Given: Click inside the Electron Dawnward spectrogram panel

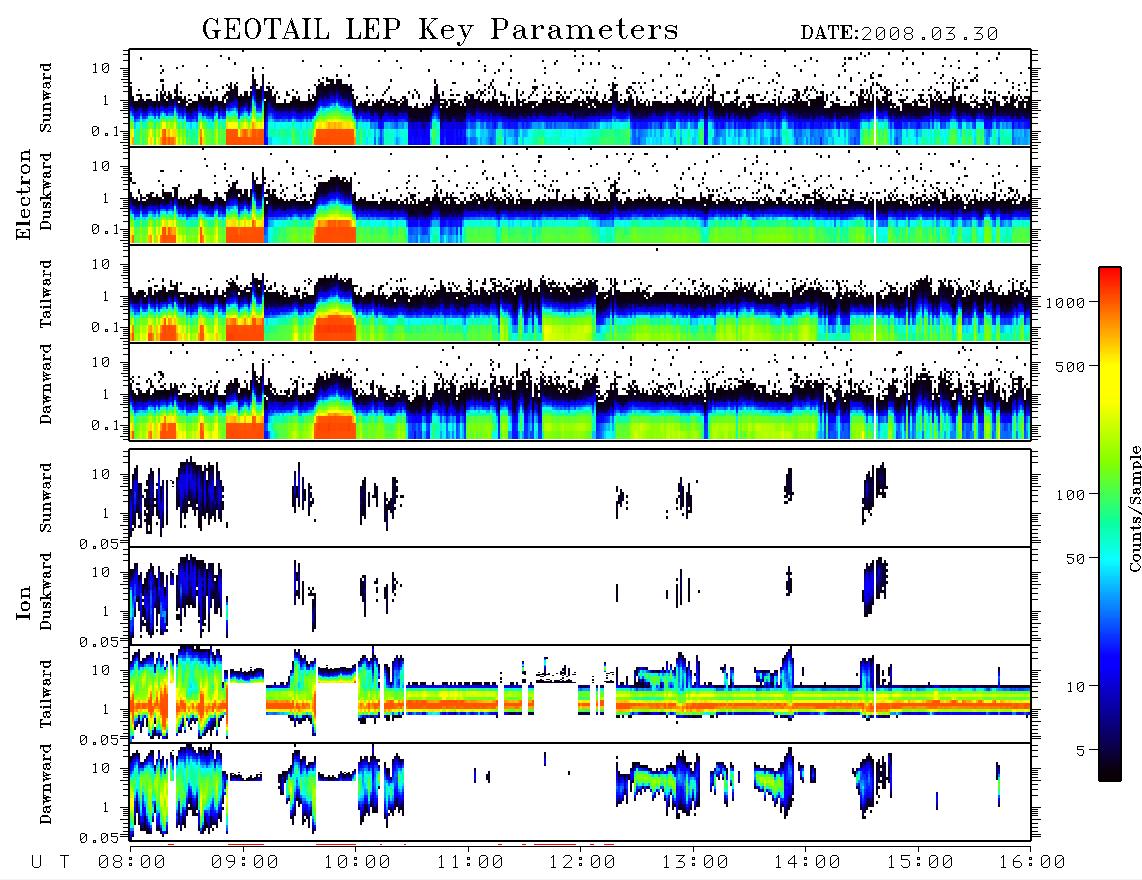Looking at the screenshot, I should pos(580,391).
